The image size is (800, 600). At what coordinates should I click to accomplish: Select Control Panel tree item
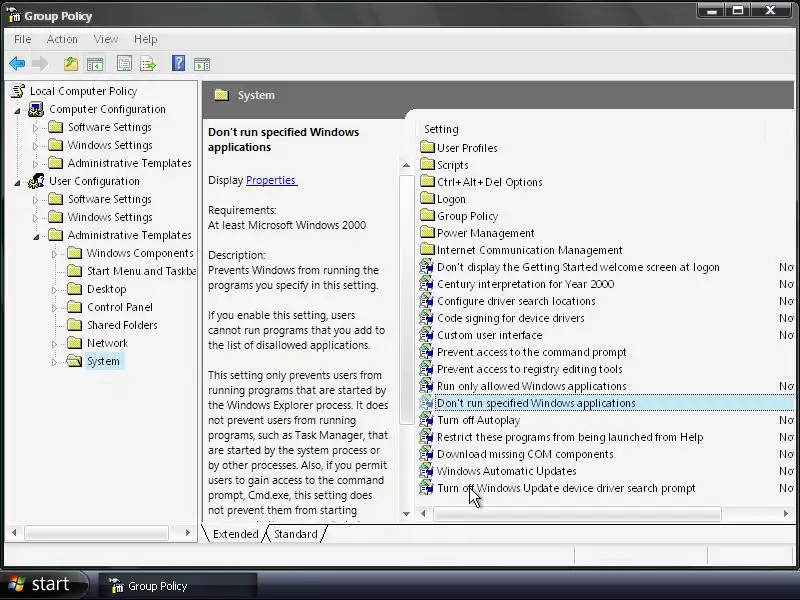pyautogui.click(x=119, y=307)
